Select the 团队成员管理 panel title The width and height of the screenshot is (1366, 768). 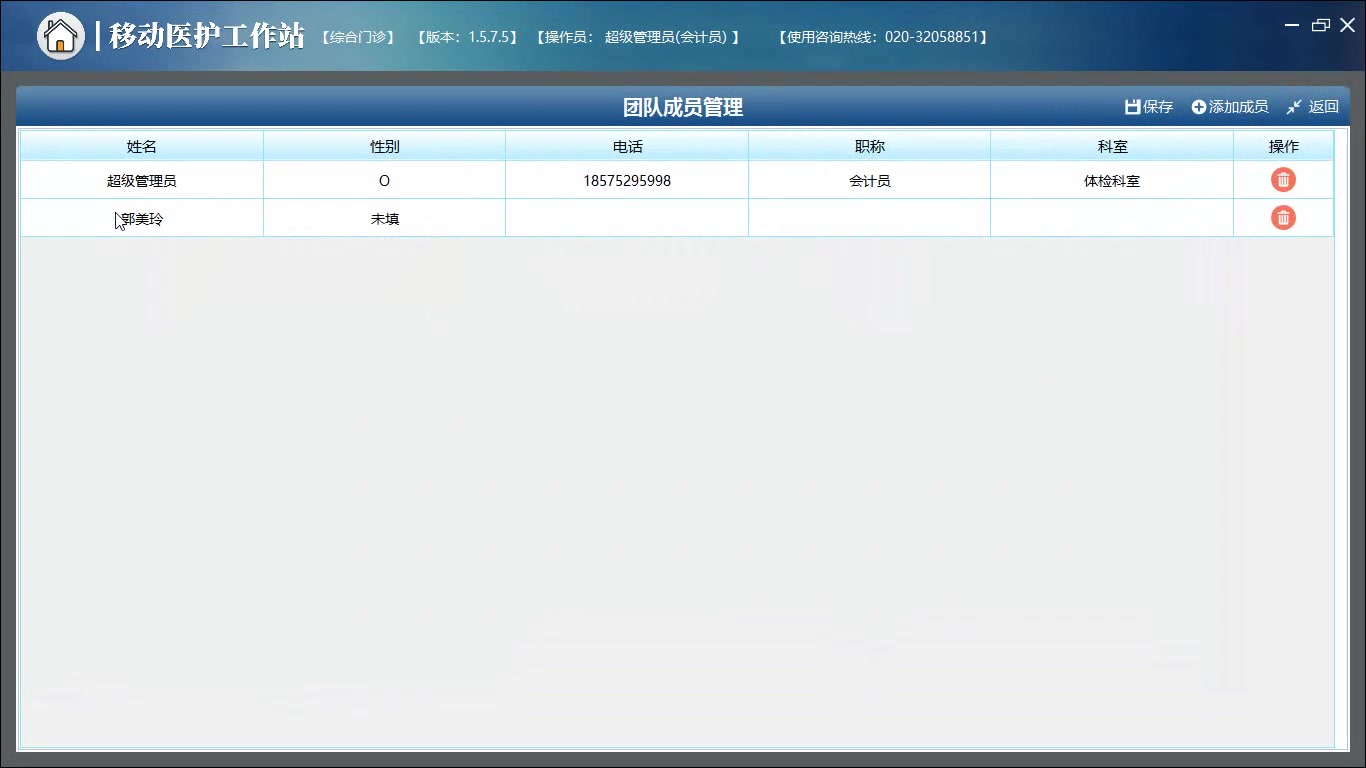pyautogui.click(x=683, y=107)
